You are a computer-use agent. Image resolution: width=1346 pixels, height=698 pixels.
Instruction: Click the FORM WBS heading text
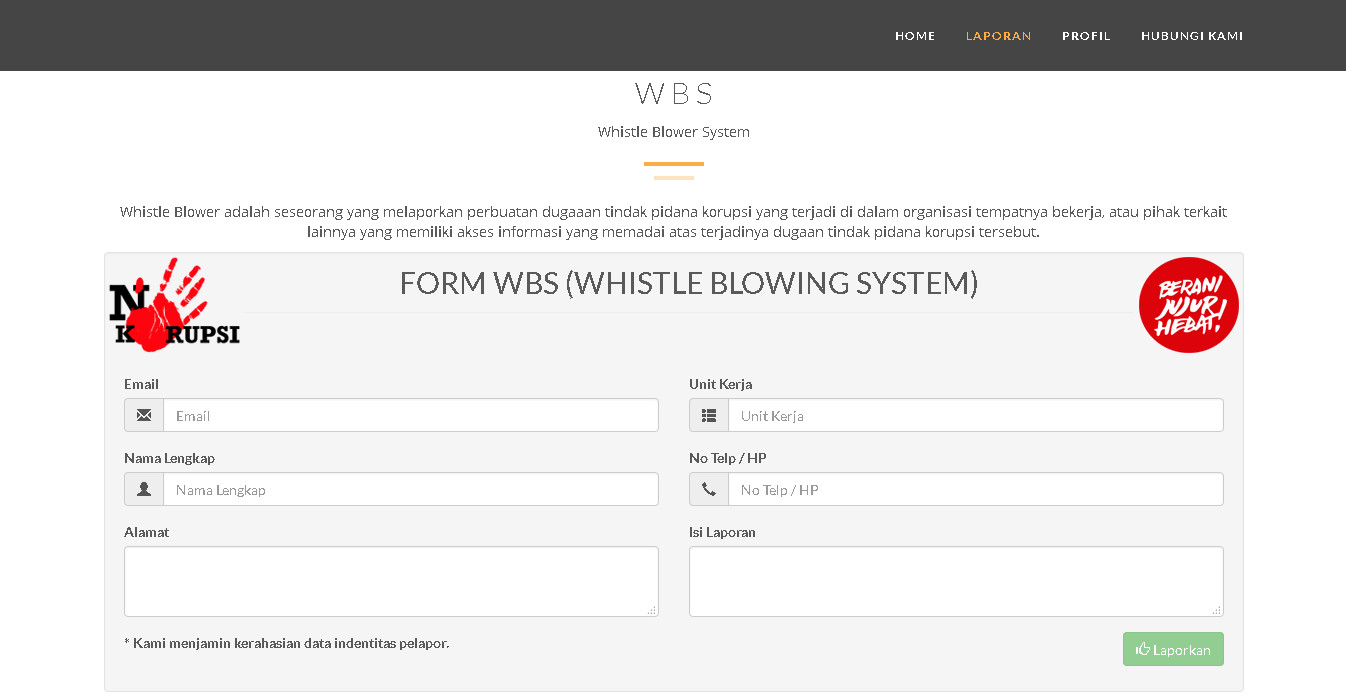(688, 283)
